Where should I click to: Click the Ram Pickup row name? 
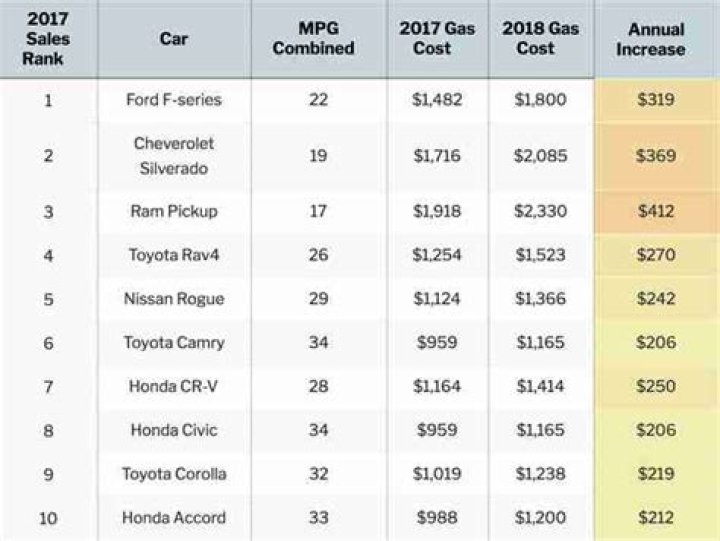click(x=174, y=212)
